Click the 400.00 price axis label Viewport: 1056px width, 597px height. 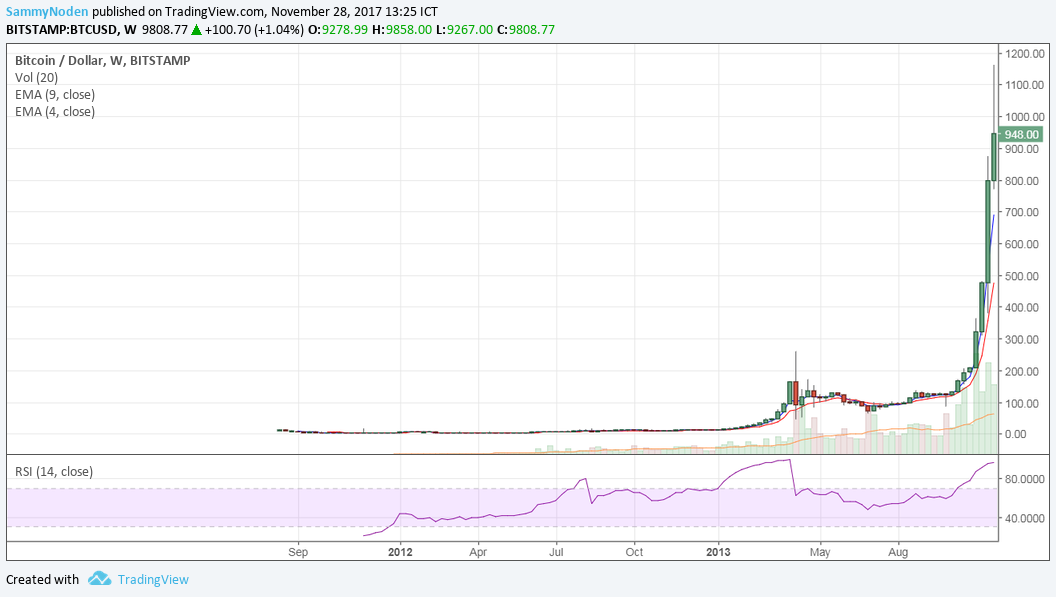1022,307
